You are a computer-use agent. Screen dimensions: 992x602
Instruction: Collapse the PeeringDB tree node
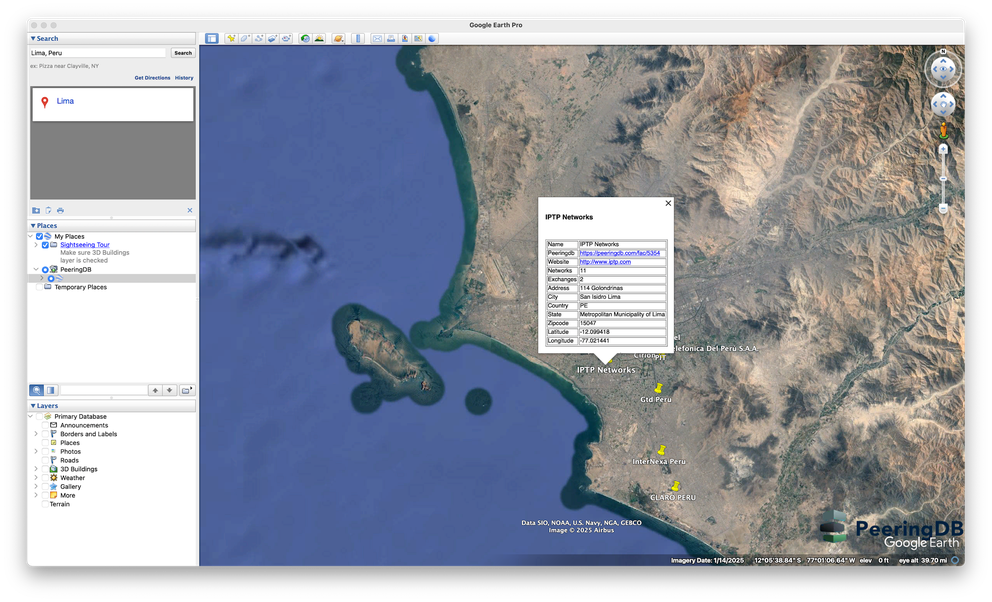36,270
